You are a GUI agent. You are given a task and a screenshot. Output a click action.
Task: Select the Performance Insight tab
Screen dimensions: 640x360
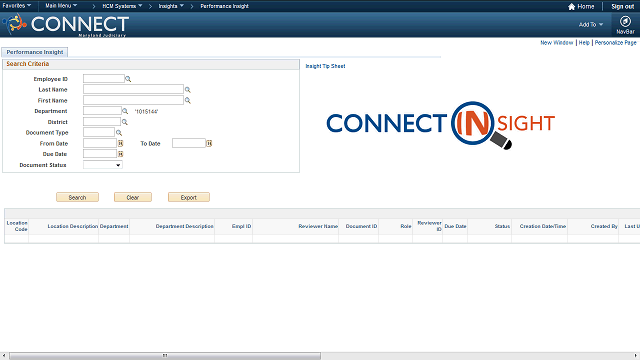(35, 52)
